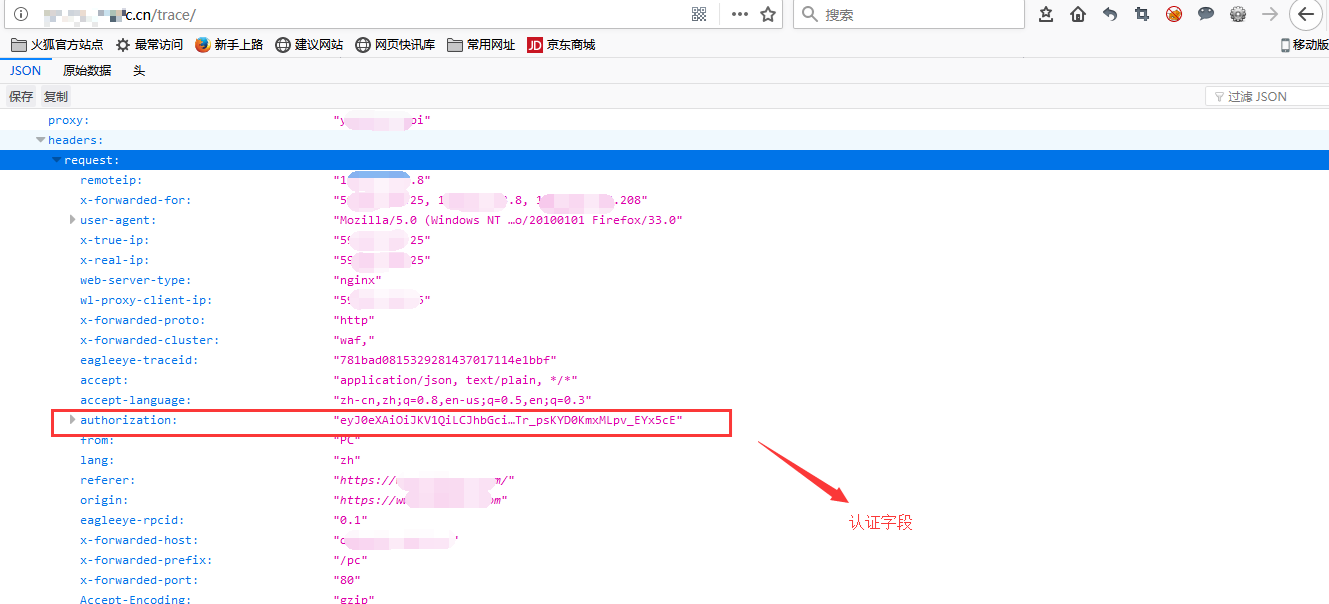This screenshot has height=604, width=1329.
Task: Click the zh-cn accept-language value
Action: pyautogui.click(x=462, y=400)
